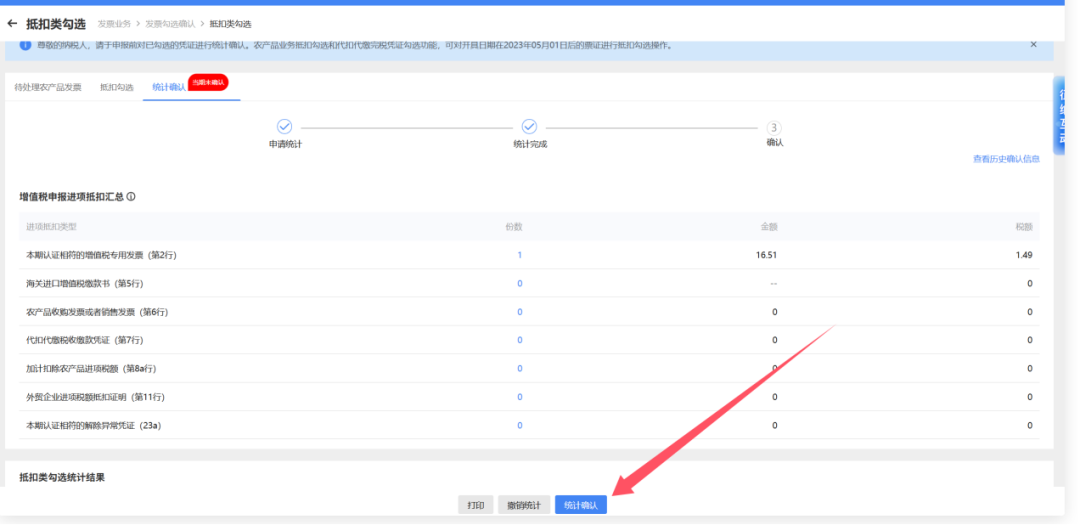This screenshot has height=525, width=1080.
Task: Open count 0 for 解除异常凭证 row
Action: pyautogui.click(x=519, y=426)
